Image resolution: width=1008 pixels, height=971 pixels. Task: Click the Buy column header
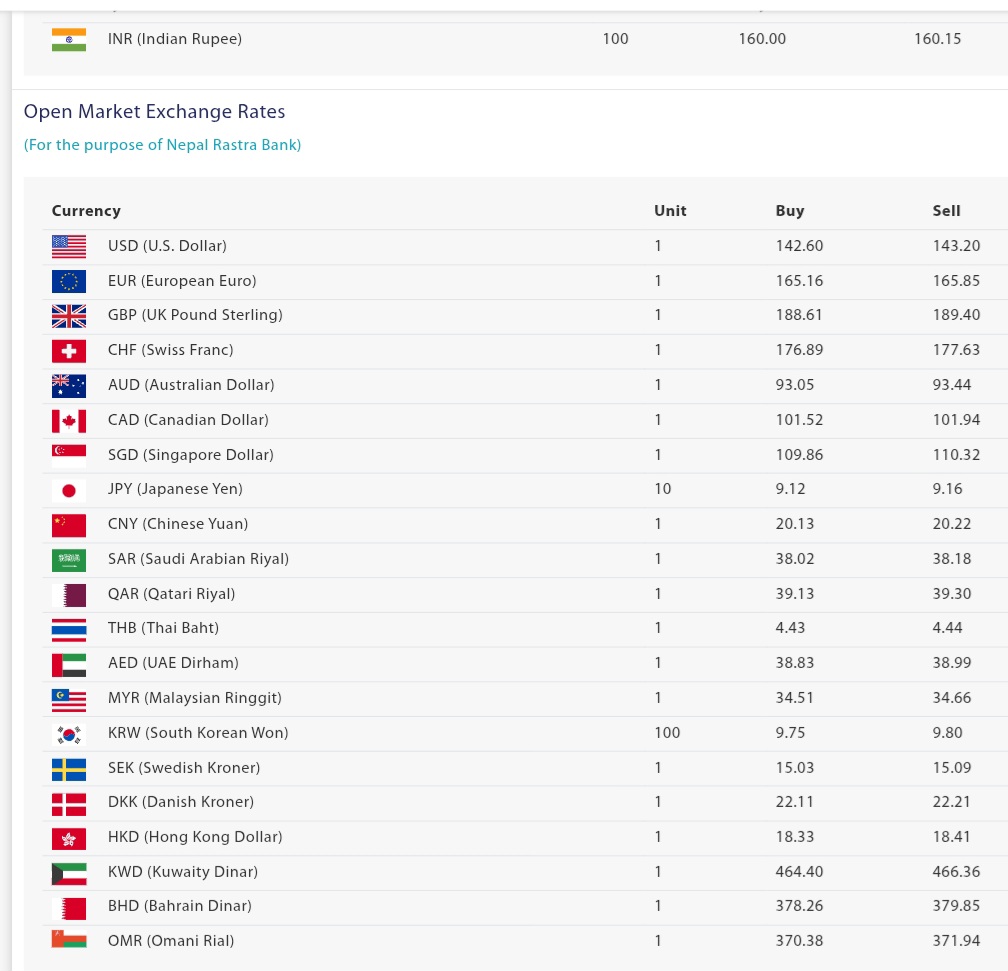[x=789, y=211]
